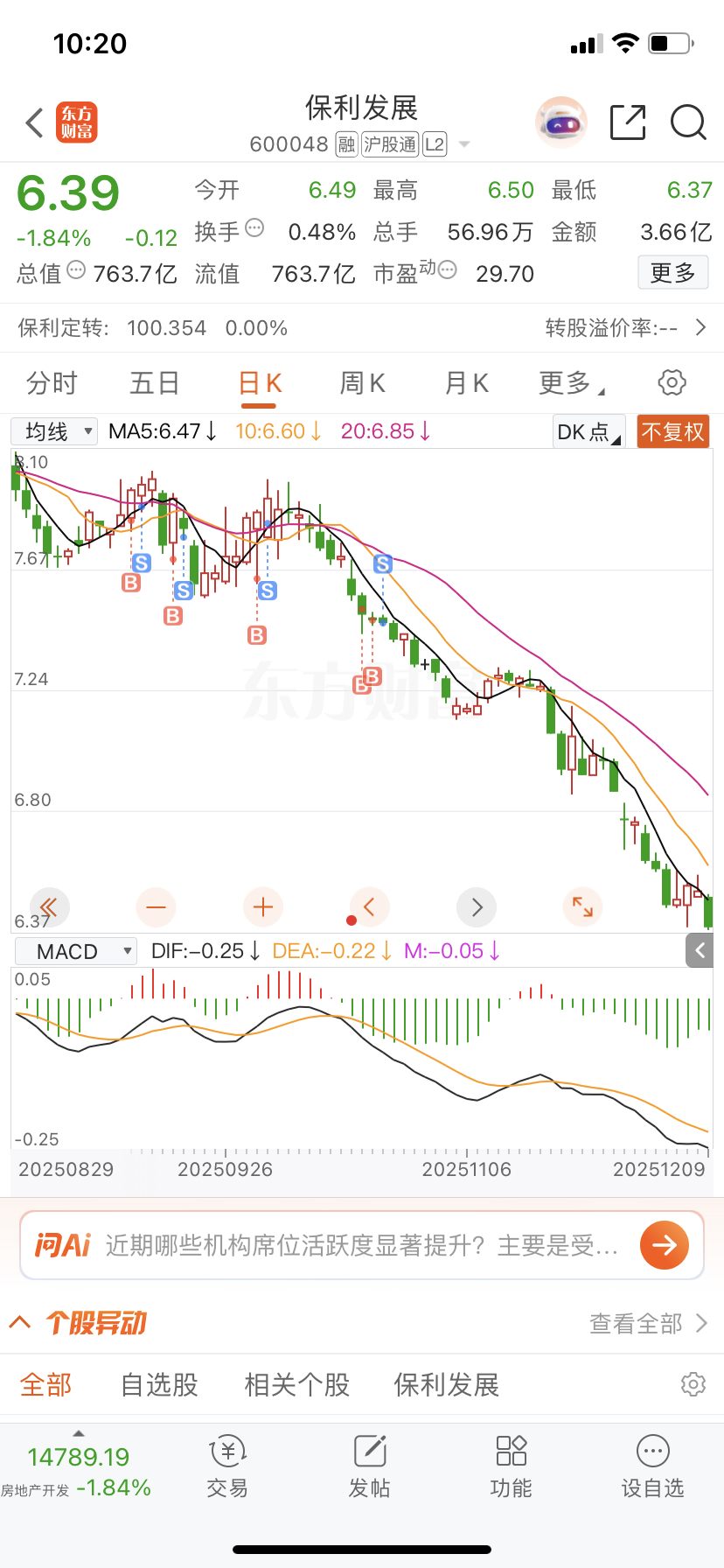This screenshot has height=1568, width=724.
Task: Tap the latest price 6.39
Action: [68, 193]
